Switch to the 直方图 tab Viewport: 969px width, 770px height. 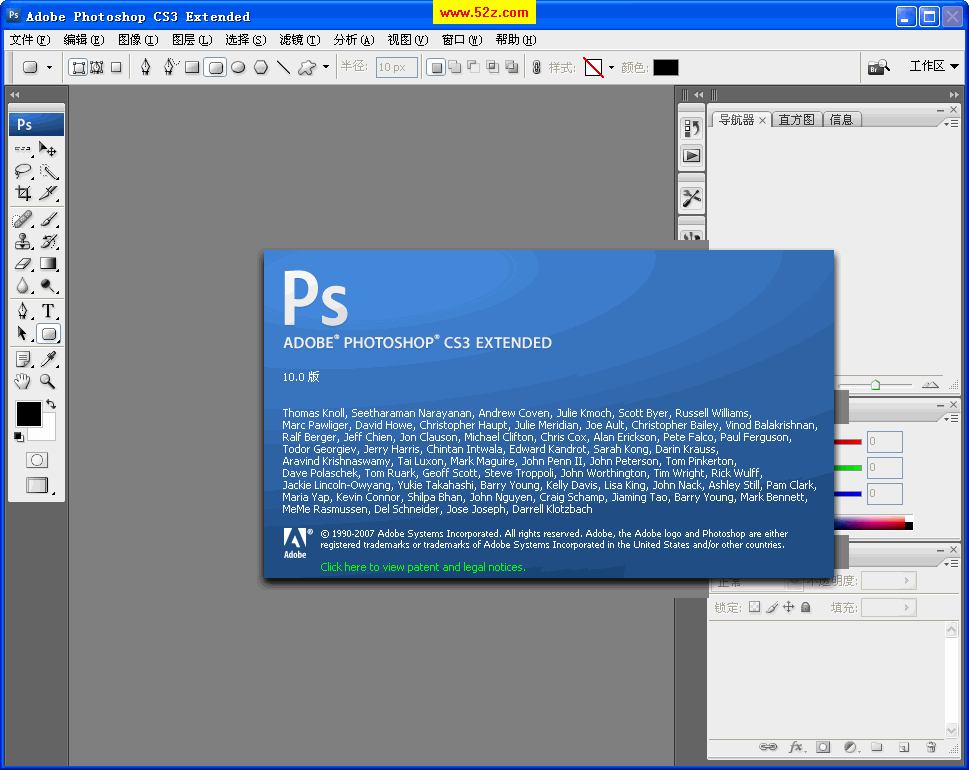point(797,120)
